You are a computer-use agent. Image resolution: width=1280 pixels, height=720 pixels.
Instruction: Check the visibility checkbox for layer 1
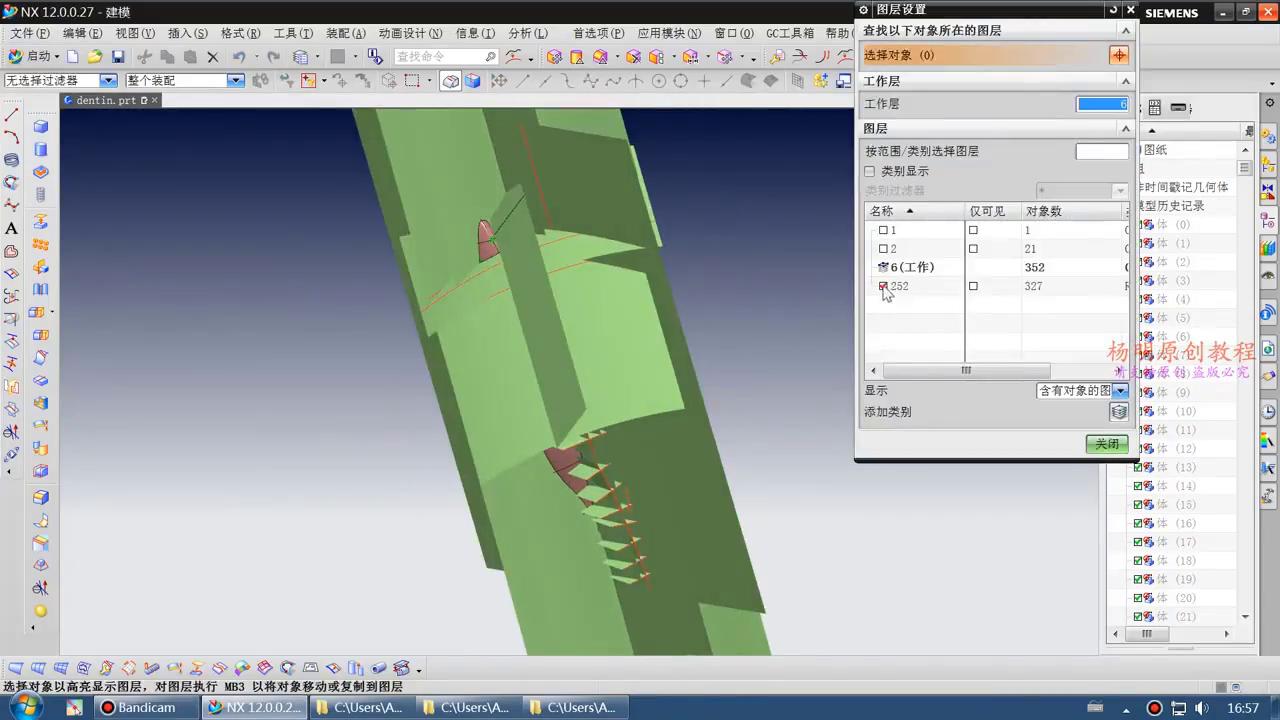(882, 230)
